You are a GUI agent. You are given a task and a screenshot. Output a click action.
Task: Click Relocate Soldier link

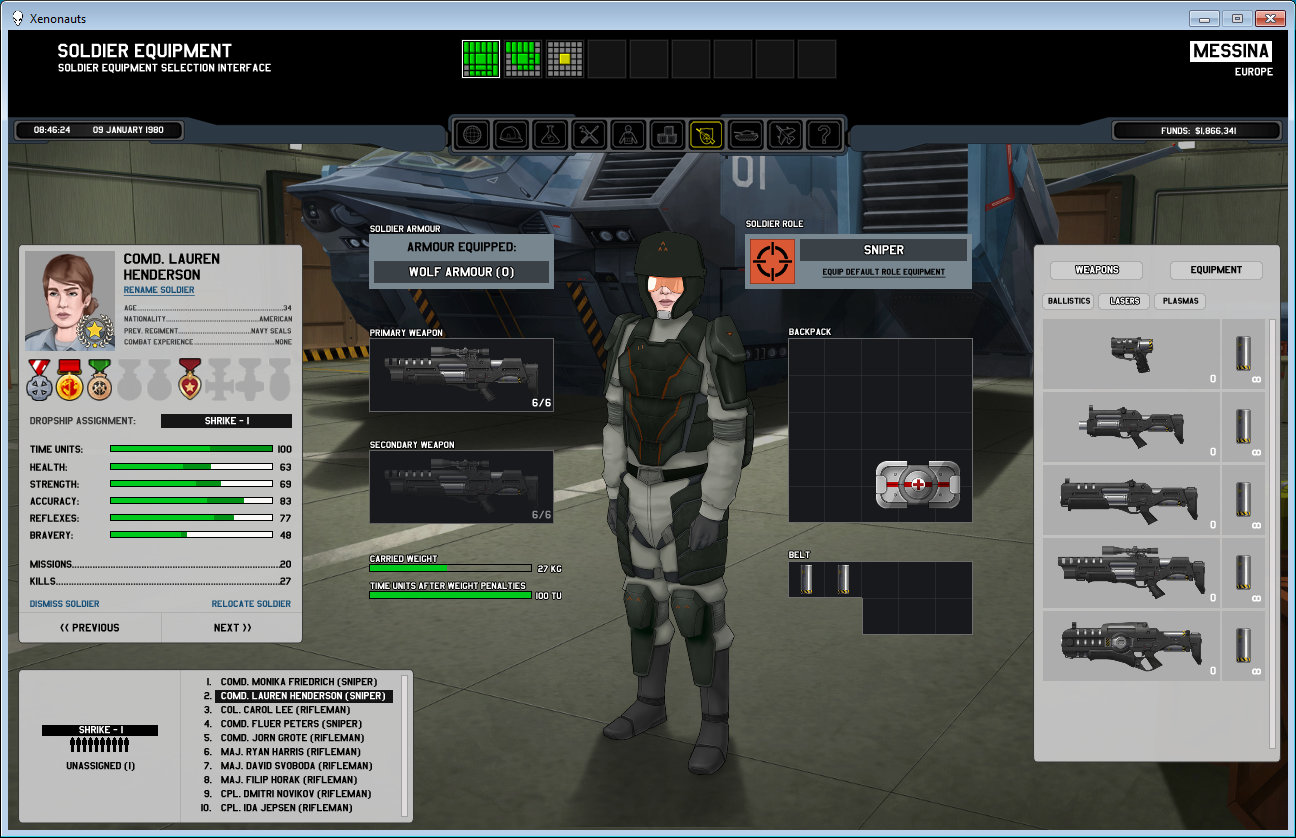coord(251,604)
